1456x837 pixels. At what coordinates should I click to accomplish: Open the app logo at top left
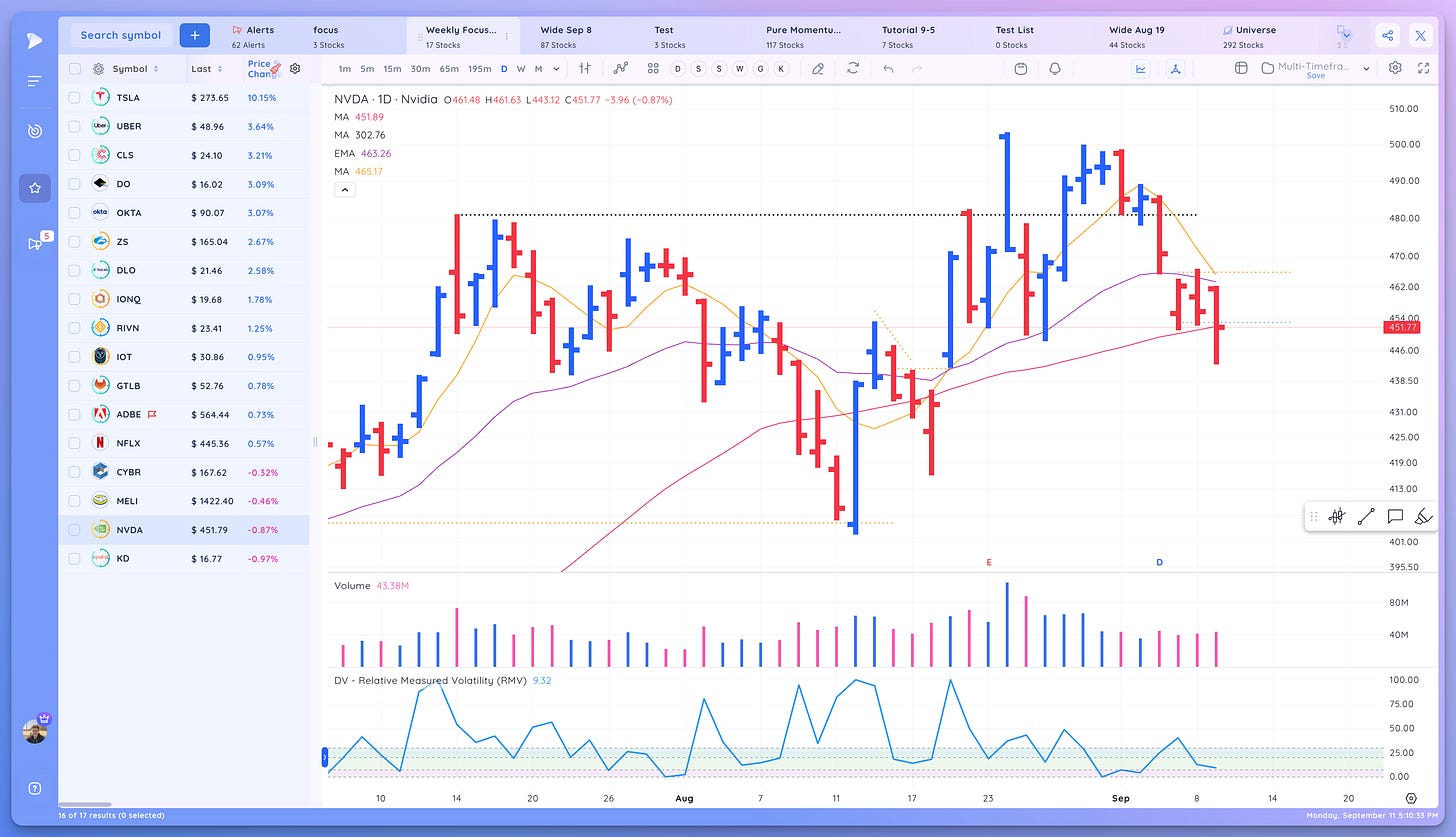35,41
